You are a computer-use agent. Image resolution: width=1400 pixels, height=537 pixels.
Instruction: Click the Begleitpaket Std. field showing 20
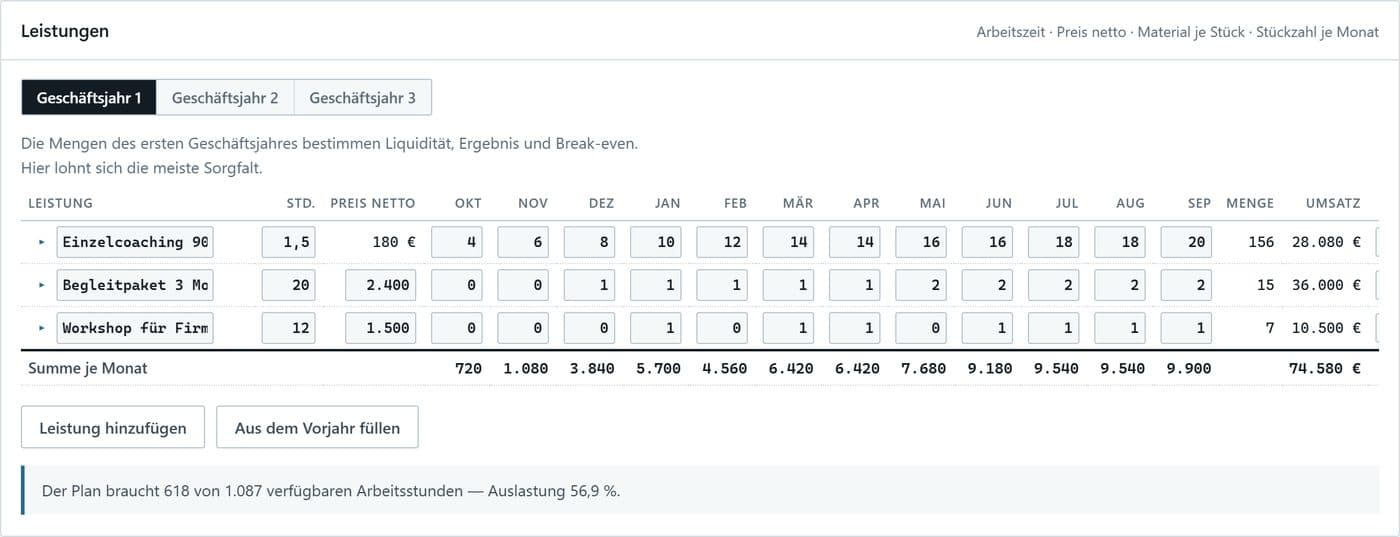click(289, 285)
